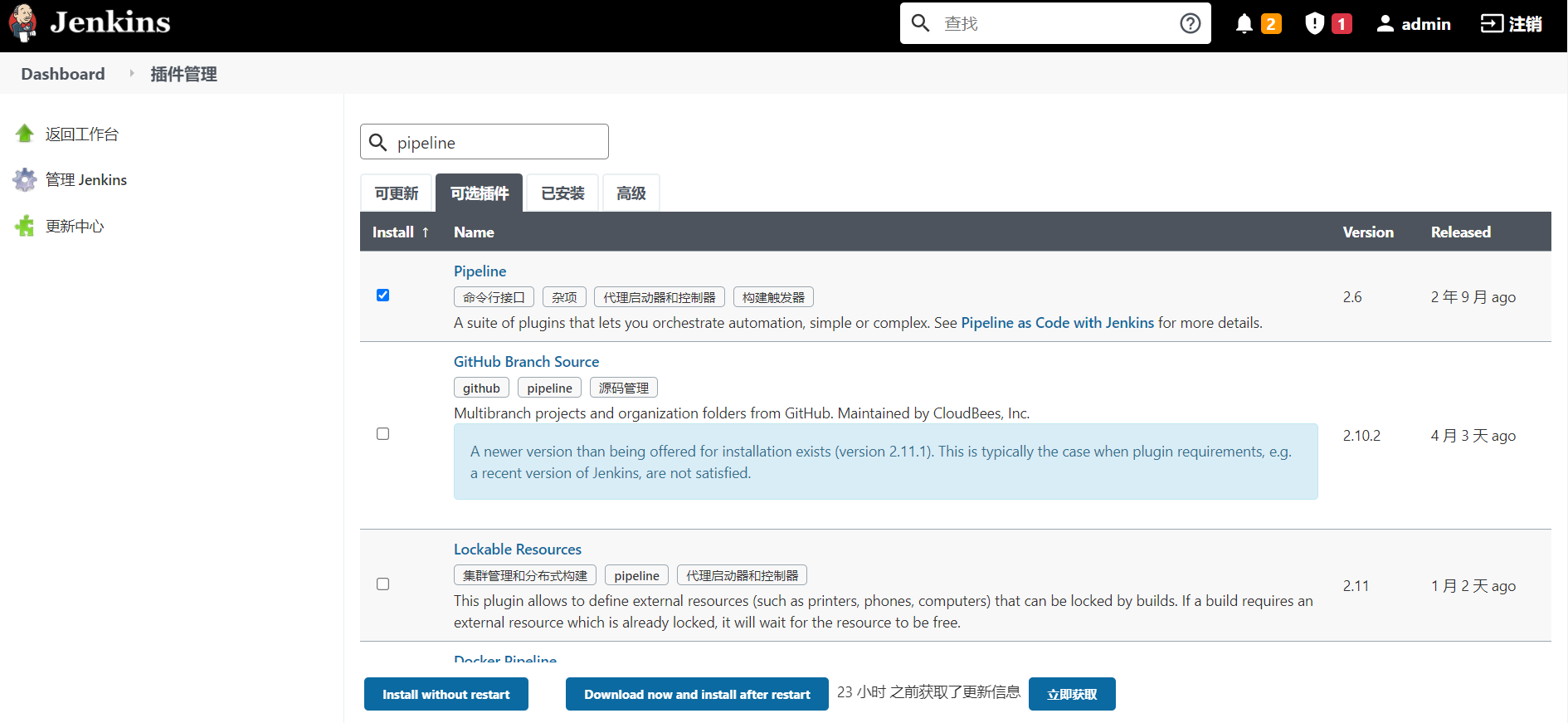Open the shield security warnings icon
The width and height of the screenshot is (1568, 723).
pyautogui.click(x=1314, y=23)
